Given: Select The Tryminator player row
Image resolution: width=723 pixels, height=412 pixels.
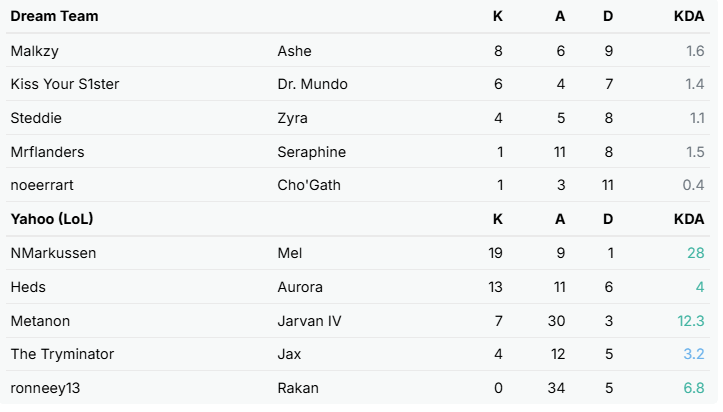Looking at the screenshot, I should (358, 354).
